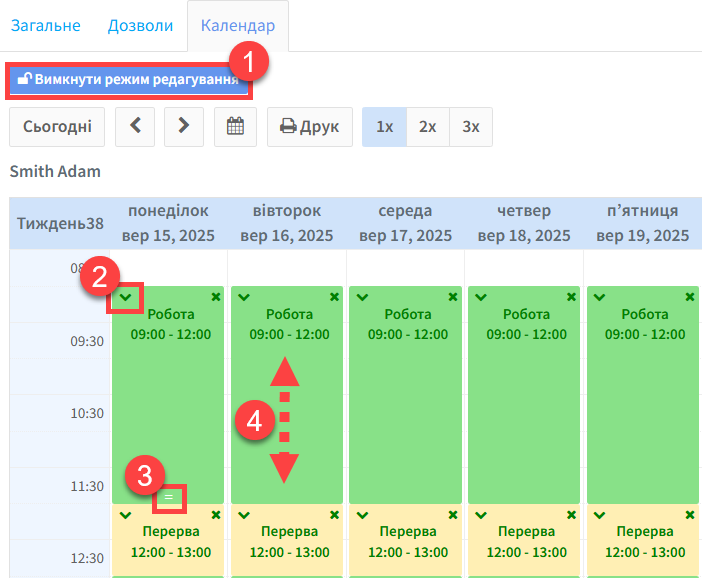Turn off editing mode with the lock button
702x578 pixels.
click(x=128, y=80)
